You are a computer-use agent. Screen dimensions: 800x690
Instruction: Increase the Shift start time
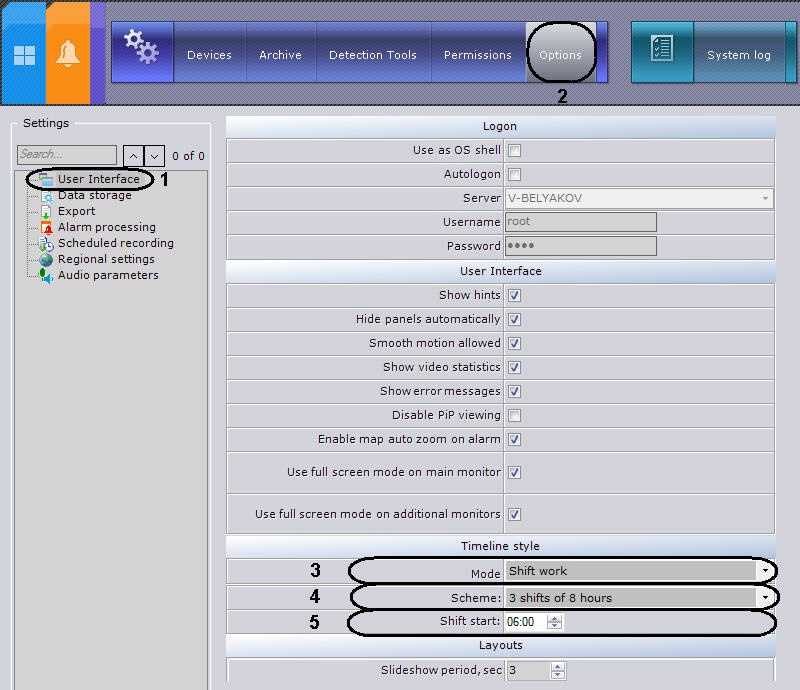(x=554, y=619)
